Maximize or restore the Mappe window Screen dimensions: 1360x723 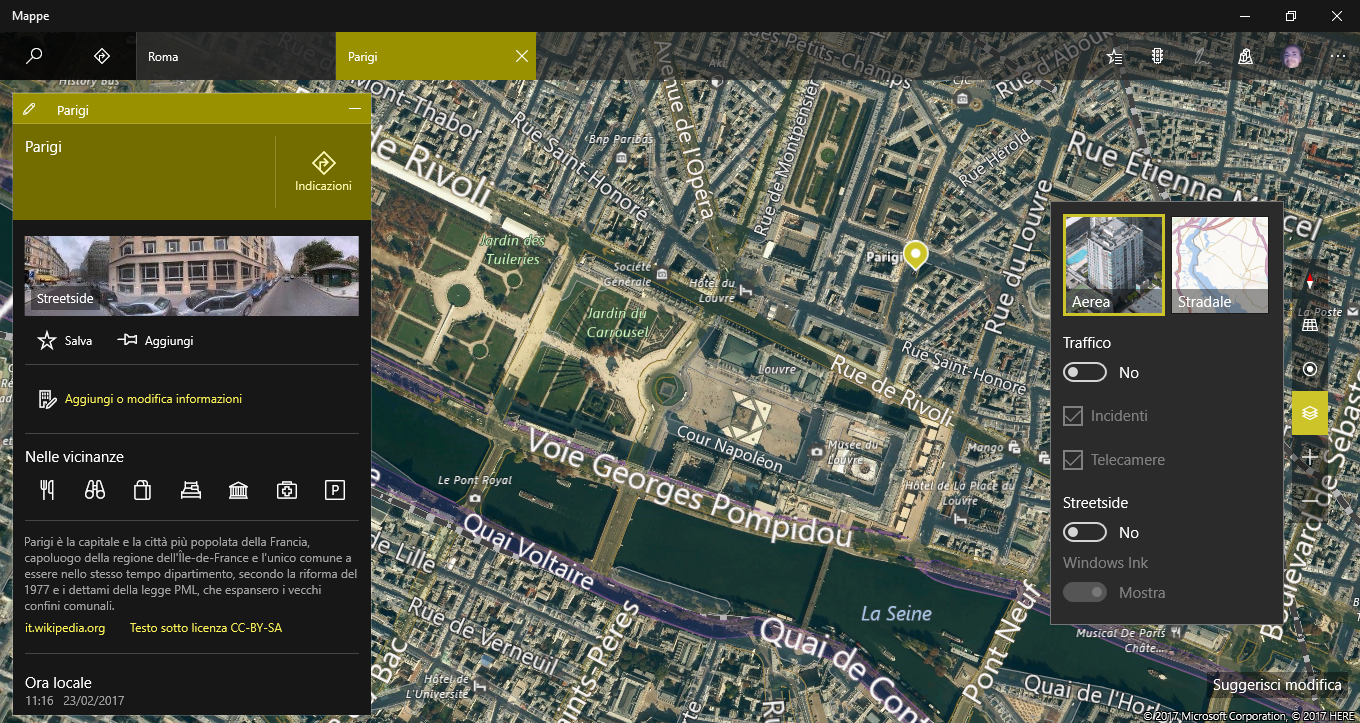click(x=1291, y=16)
